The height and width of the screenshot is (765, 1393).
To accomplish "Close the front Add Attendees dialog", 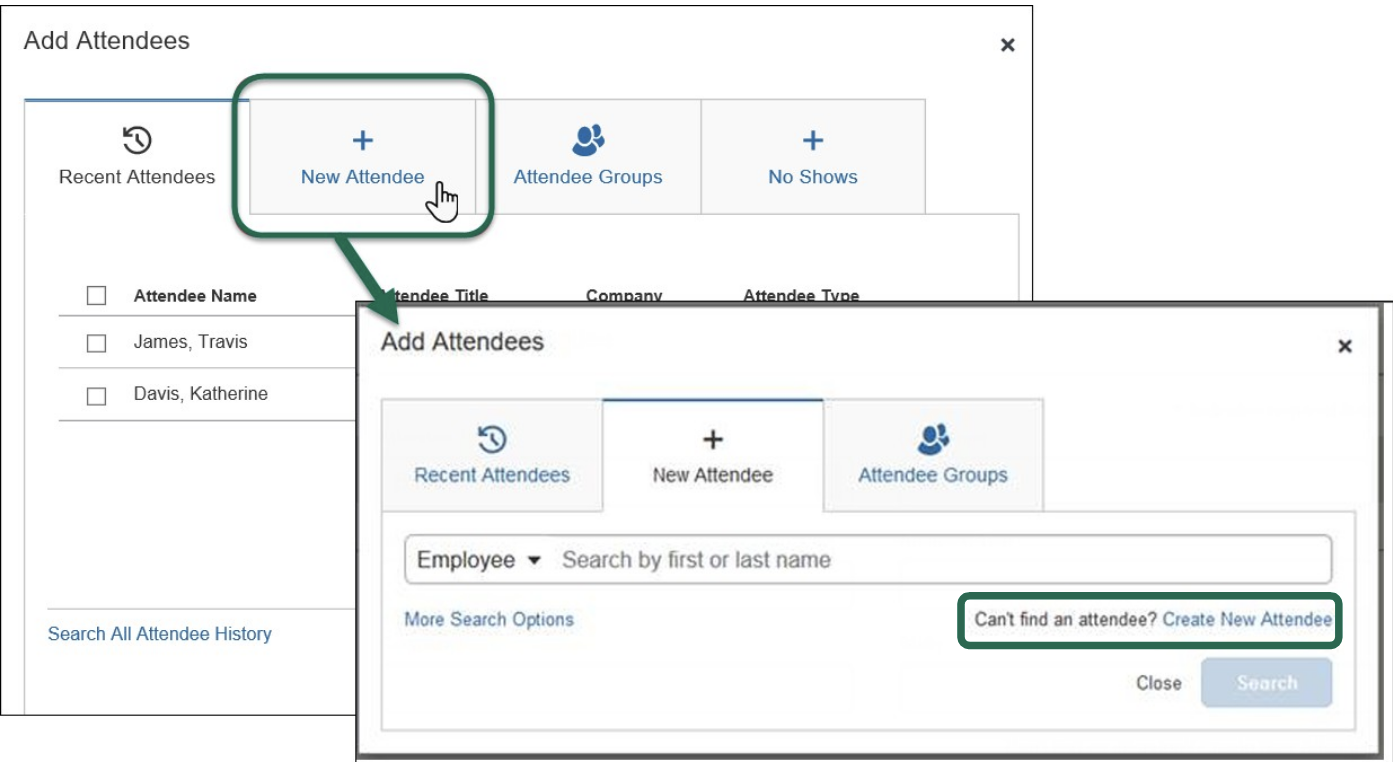I will 1345,346.
